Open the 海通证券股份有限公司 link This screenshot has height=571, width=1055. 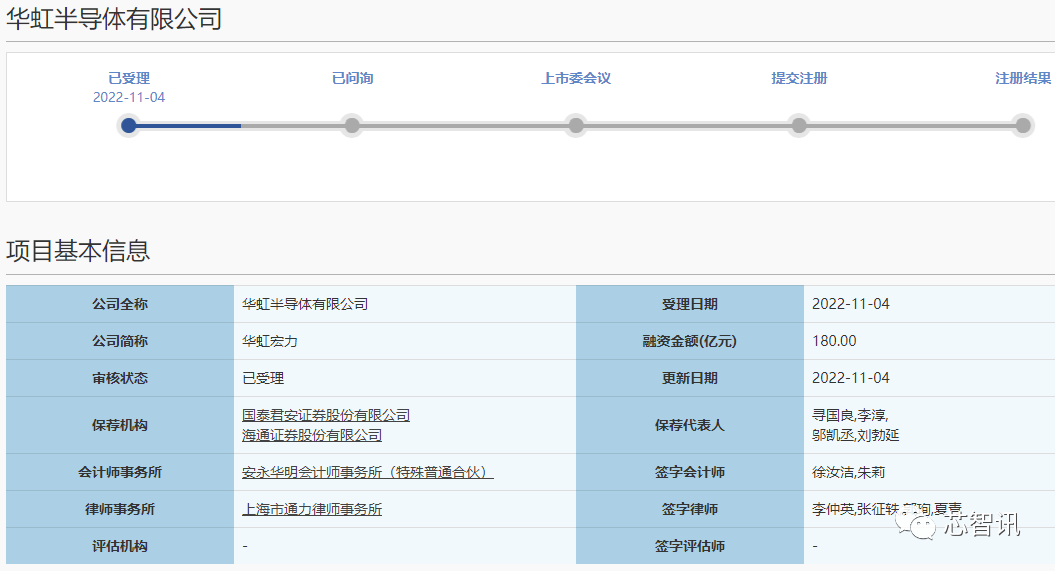(x=312, y=436)
